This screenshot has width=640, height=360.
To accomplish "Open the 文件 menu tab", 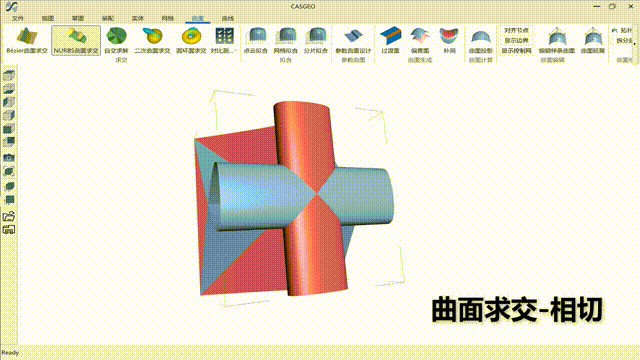I will 18,18.
